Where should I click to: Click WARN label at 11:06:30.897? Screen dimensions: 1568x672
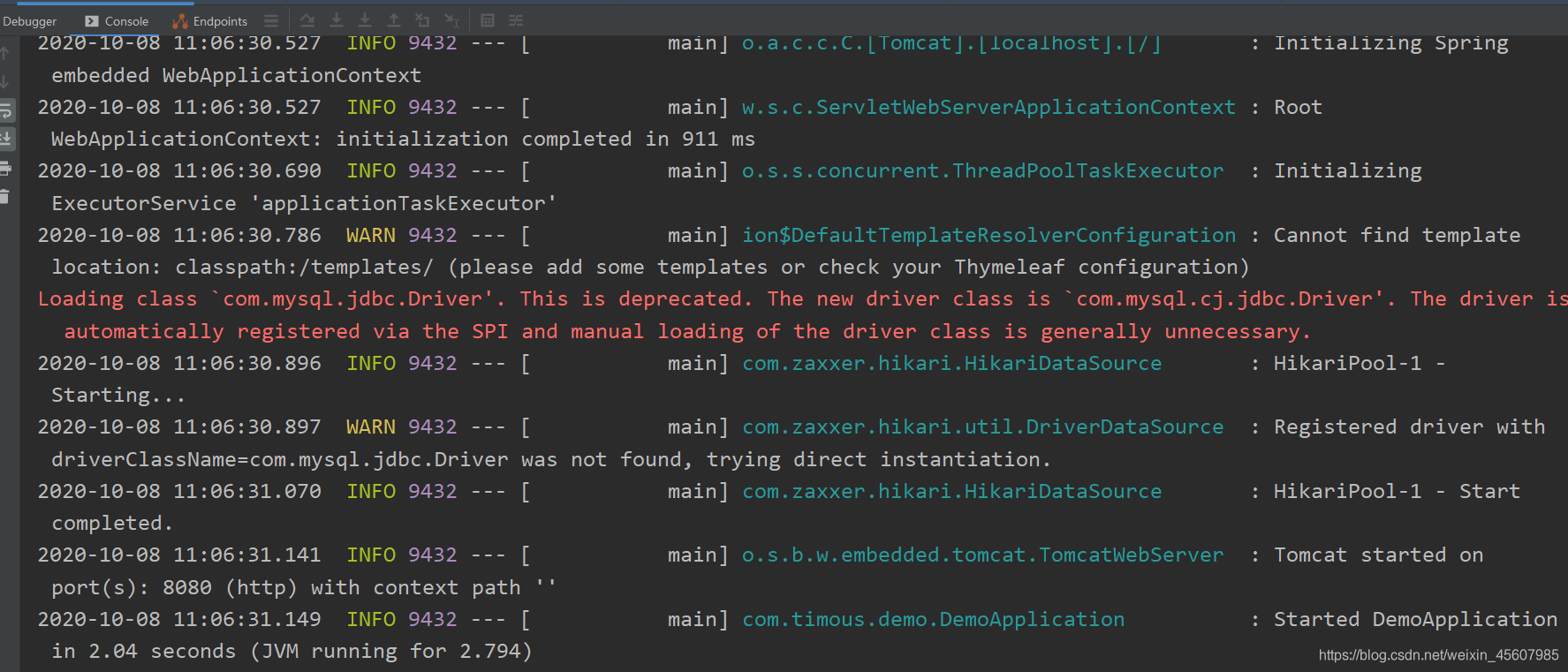point(370,427)
